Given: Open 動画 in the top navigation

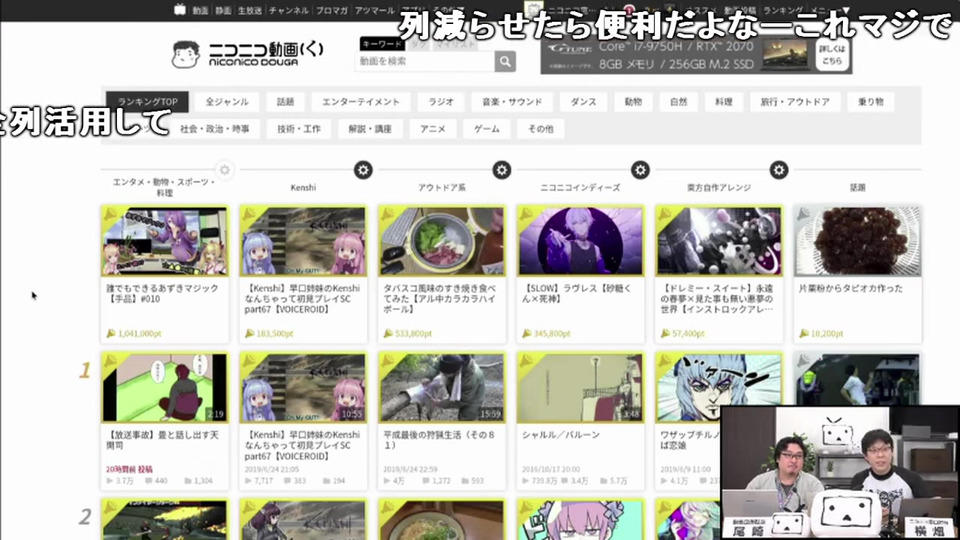Looking at the screenshot, I should [200, 10].
